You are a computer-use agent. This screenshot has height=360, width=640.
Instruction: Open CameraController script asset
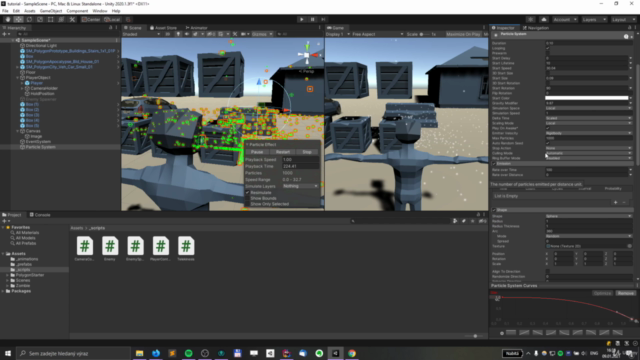(x=84, y=249)
